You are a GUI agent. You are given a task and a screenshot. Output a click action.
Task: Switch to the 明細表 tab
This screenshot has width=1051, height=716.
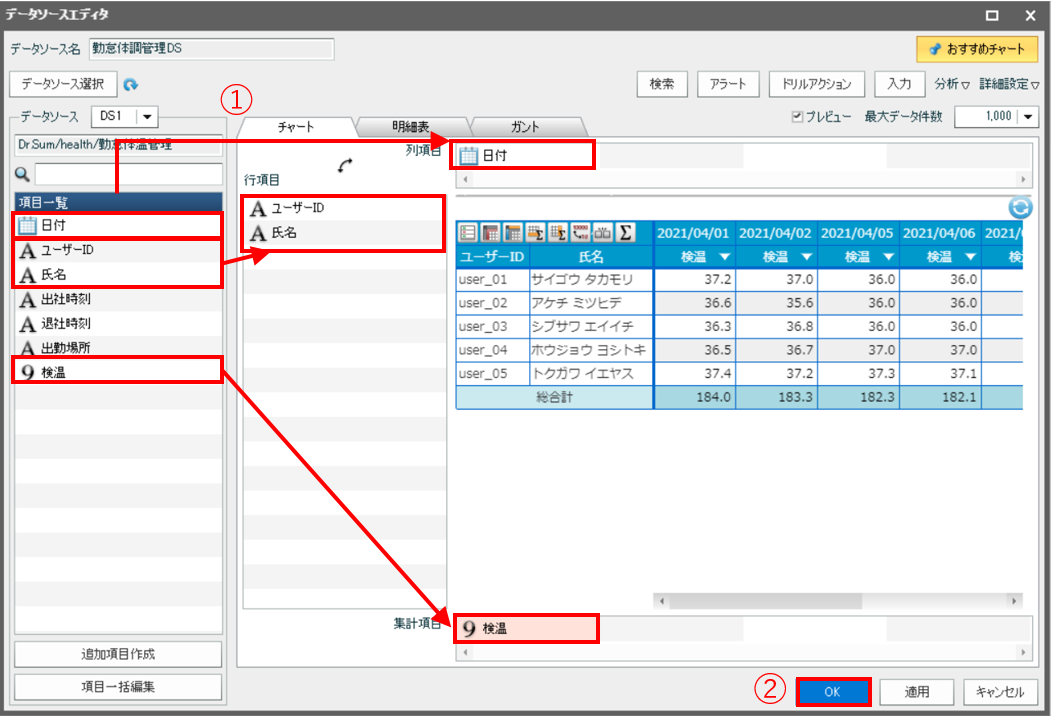(410, 127)
